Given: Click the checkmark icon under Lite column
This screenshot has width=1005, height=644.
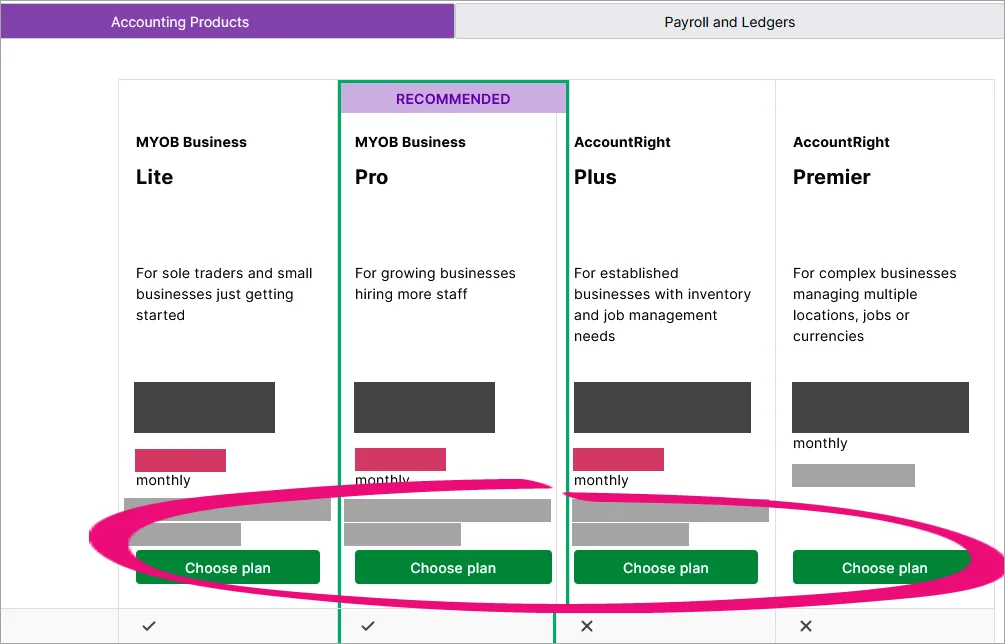Looking at the screenshot, I should (149, 626).
